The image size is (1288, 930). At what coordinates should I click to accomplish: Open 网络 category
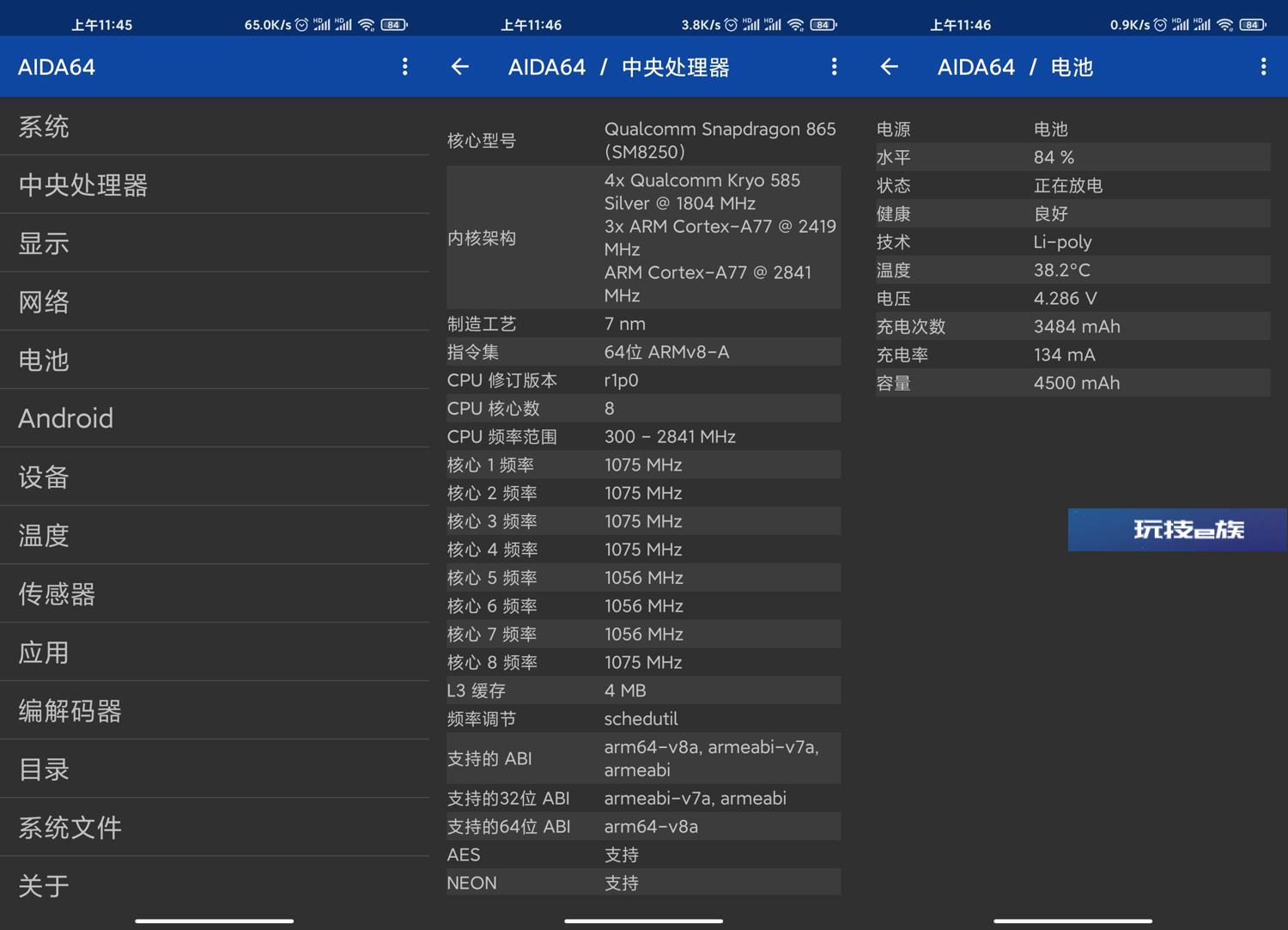pyautogui.click(x=215, y=302)
